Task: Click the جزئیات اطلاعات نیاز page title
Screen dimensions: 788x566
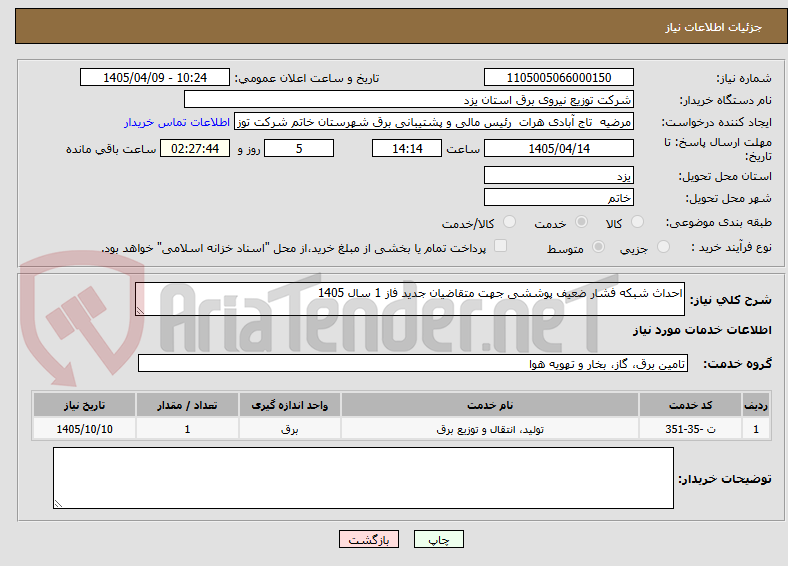Action: pos(714,27)
